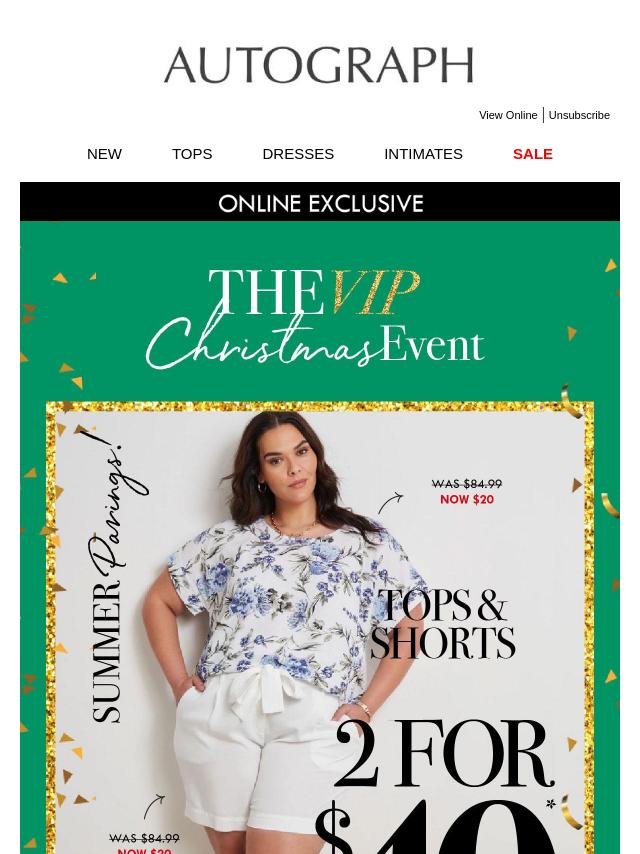Image resolution: width=640 pixels, height=854 pixels.
Task: Go to the NEW menu item
Action: 104,154
